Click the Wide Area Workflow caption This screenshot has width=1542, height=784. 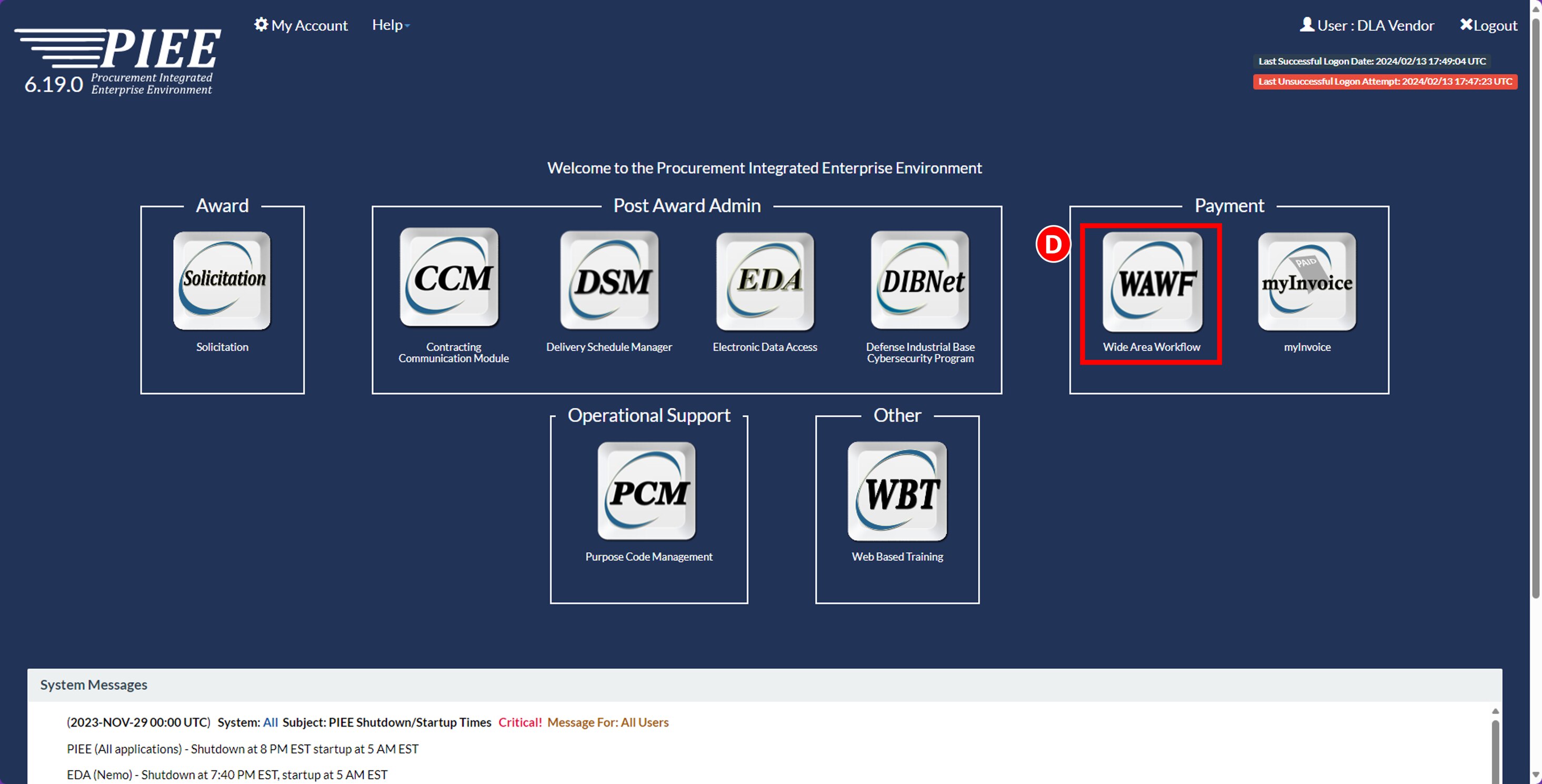click(1152, 347)
